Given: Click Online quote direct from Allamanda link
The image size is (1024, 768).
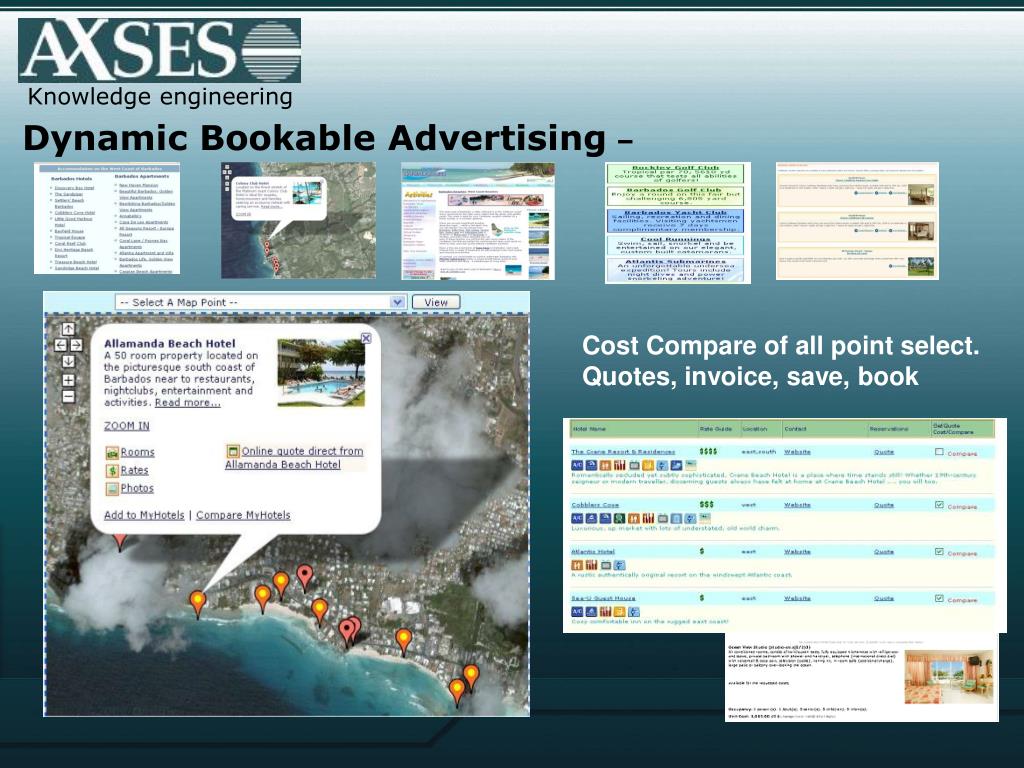Looking at the screenshot, I should click(294, 458).
